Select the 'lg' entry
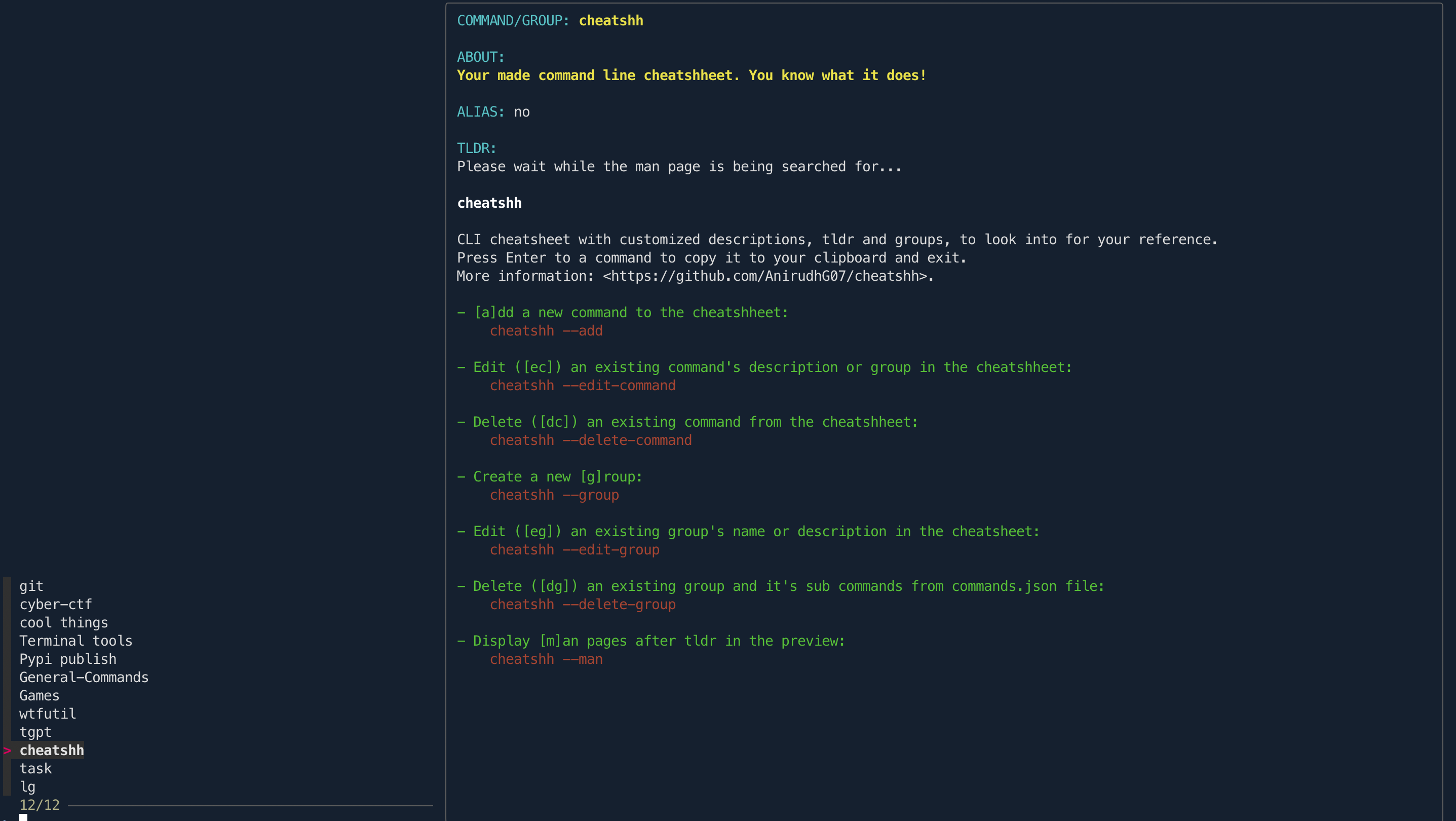Image resolution: width=1456 pixels, height=821 pixels. point(27,787)
